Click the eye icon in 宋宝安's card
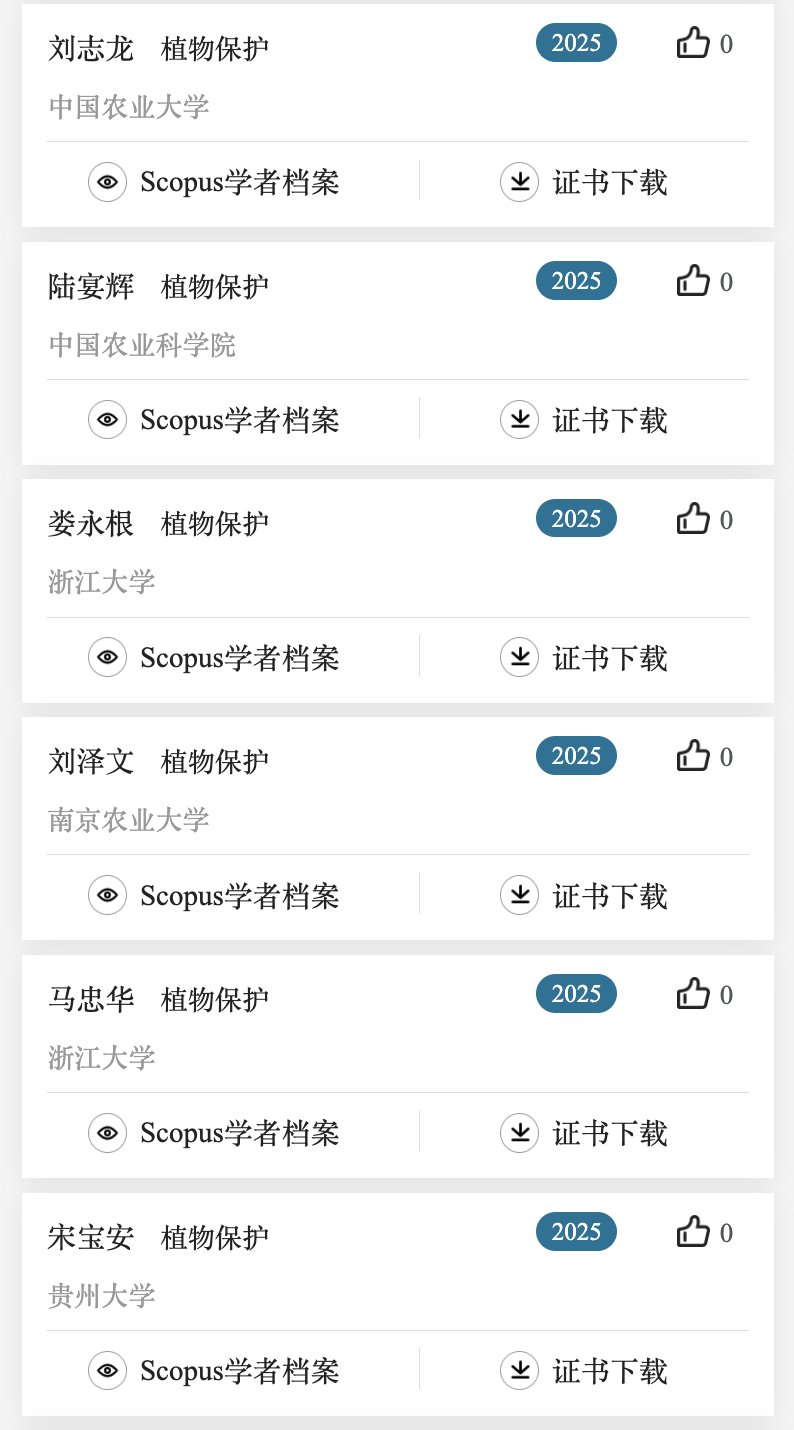 (x=107, y=1370)
